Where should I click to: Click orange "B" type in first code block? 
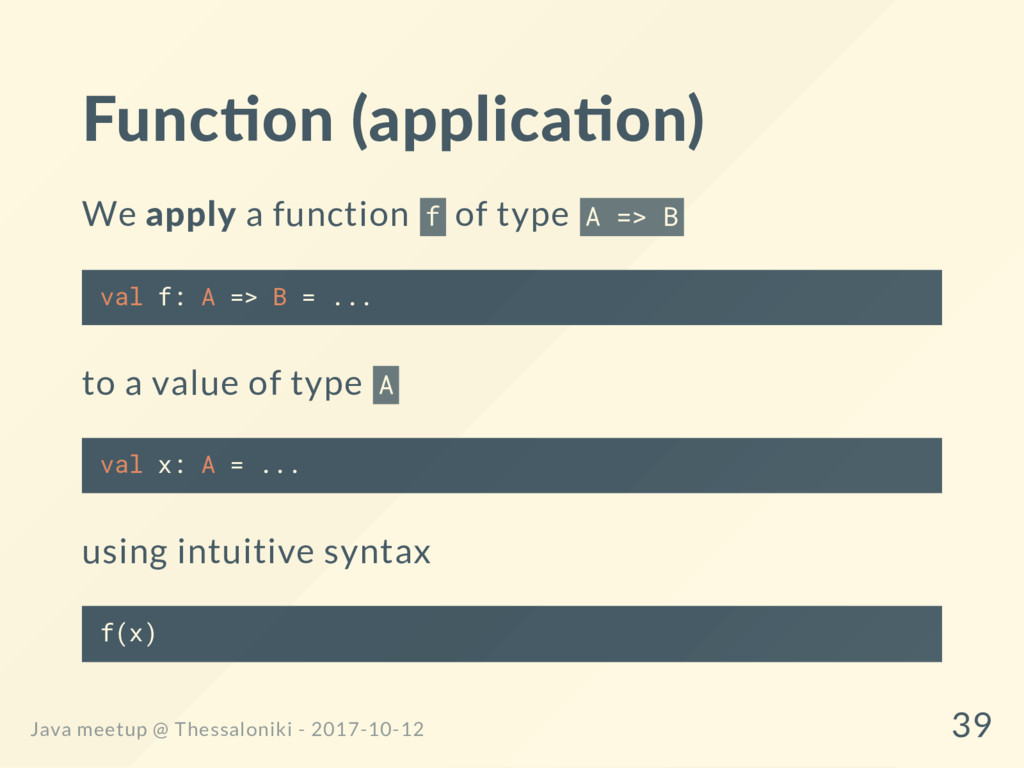[280, 297]
